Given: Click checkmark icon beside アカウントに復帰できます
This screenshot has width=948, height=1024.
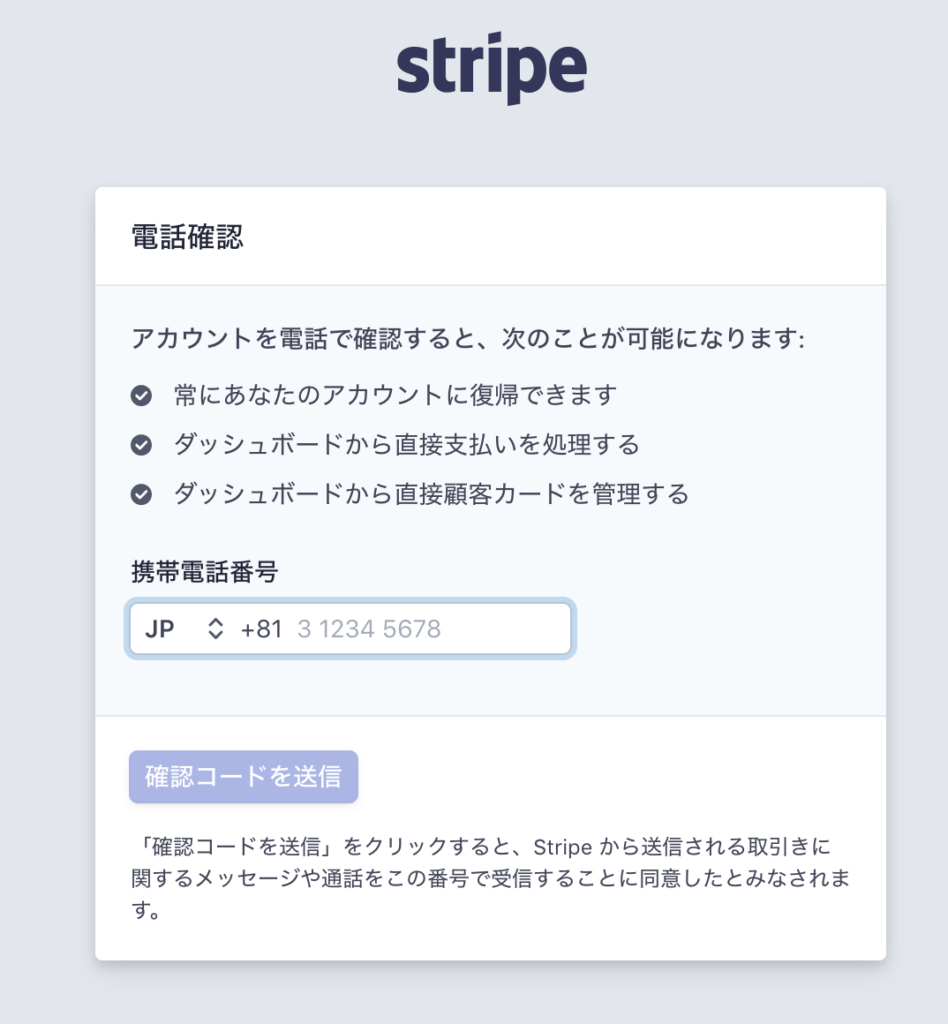Looking at the screenshot, I should tap(141, 396).
